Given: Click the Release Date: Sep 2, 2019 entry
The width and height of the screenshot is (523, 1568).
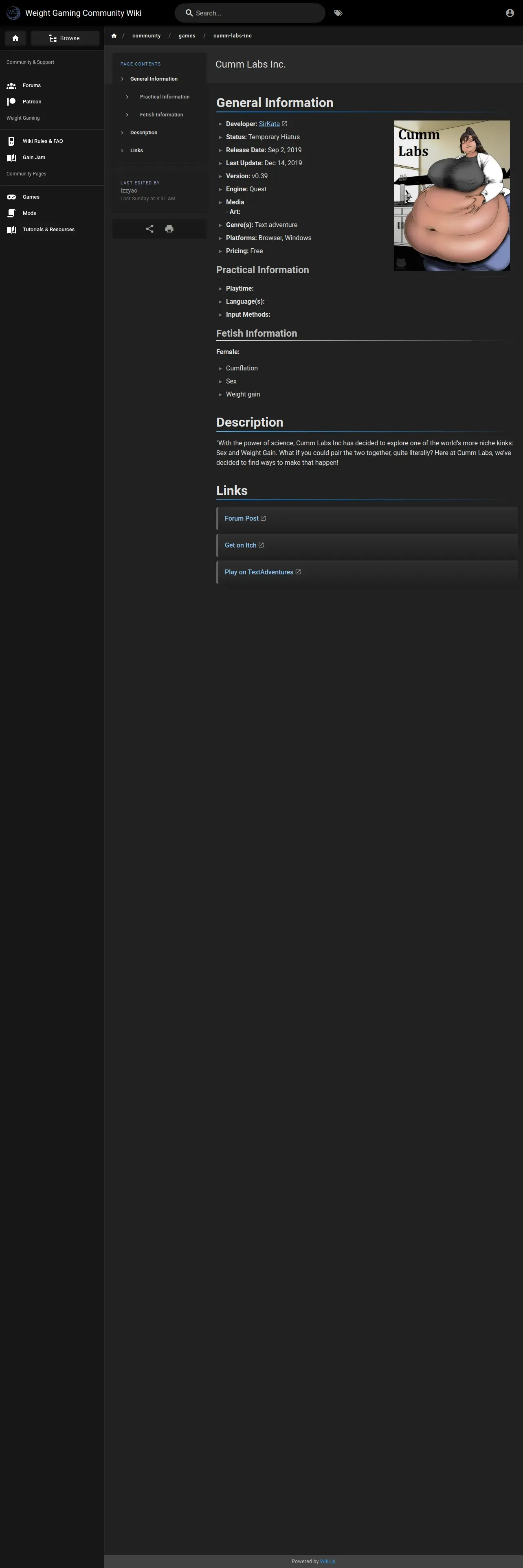Looking at the screenshot, I should tap(264, 150).
